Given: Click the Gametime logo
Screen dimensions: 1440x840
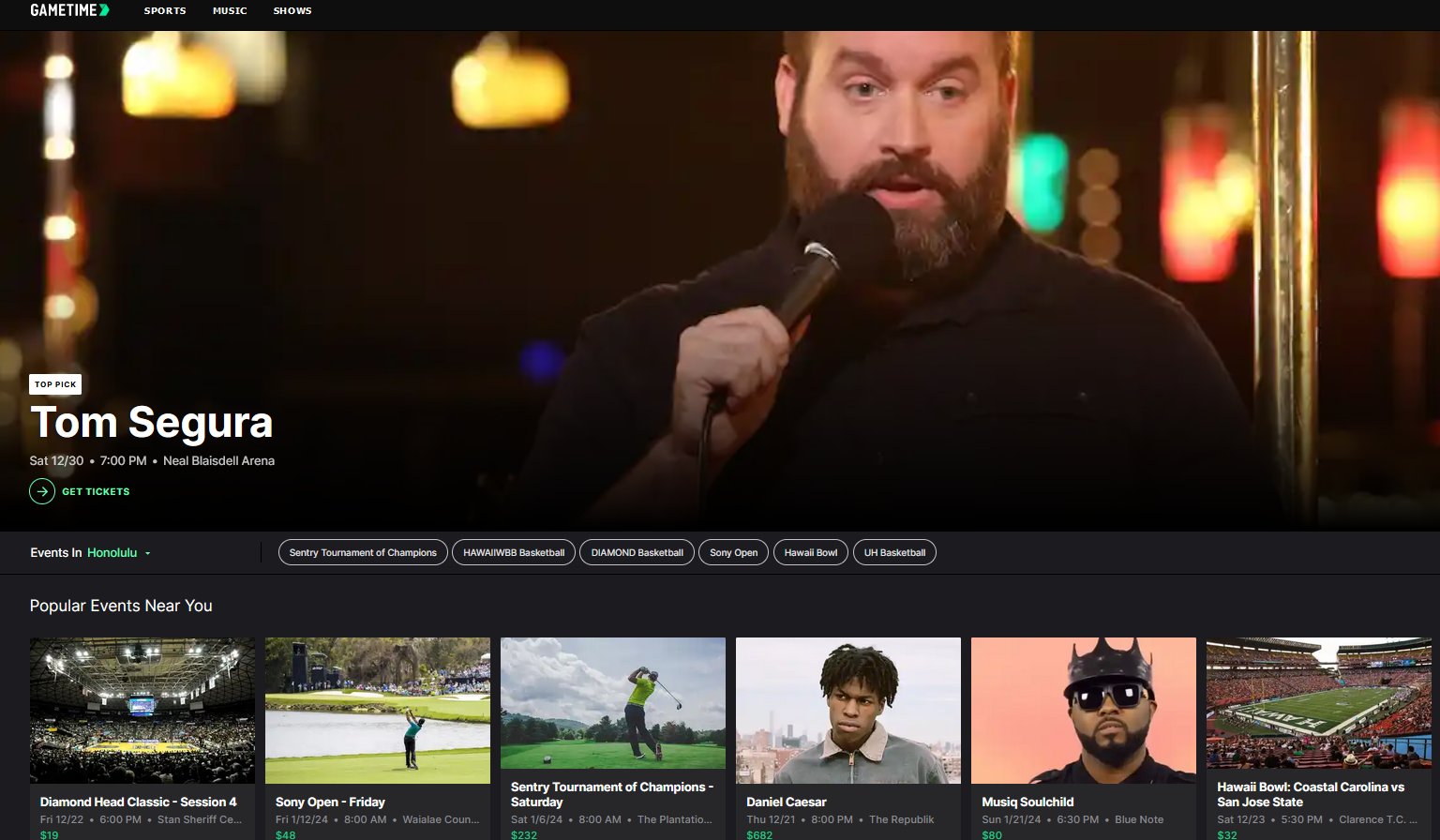Looking at the screenshot, I should click(69, 10).
